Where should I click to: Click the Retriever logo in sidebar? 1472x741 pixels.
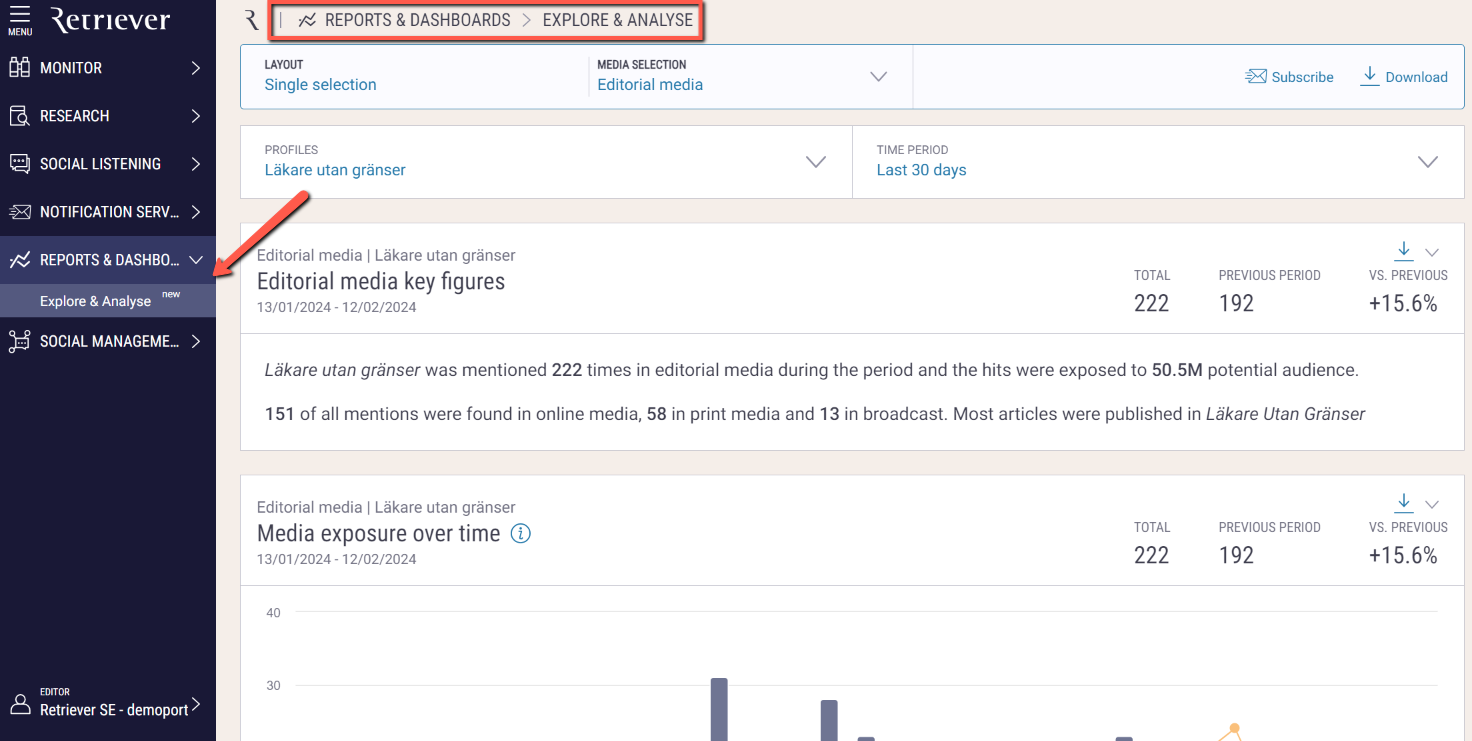pyautogui.click(x=110, y=20)
